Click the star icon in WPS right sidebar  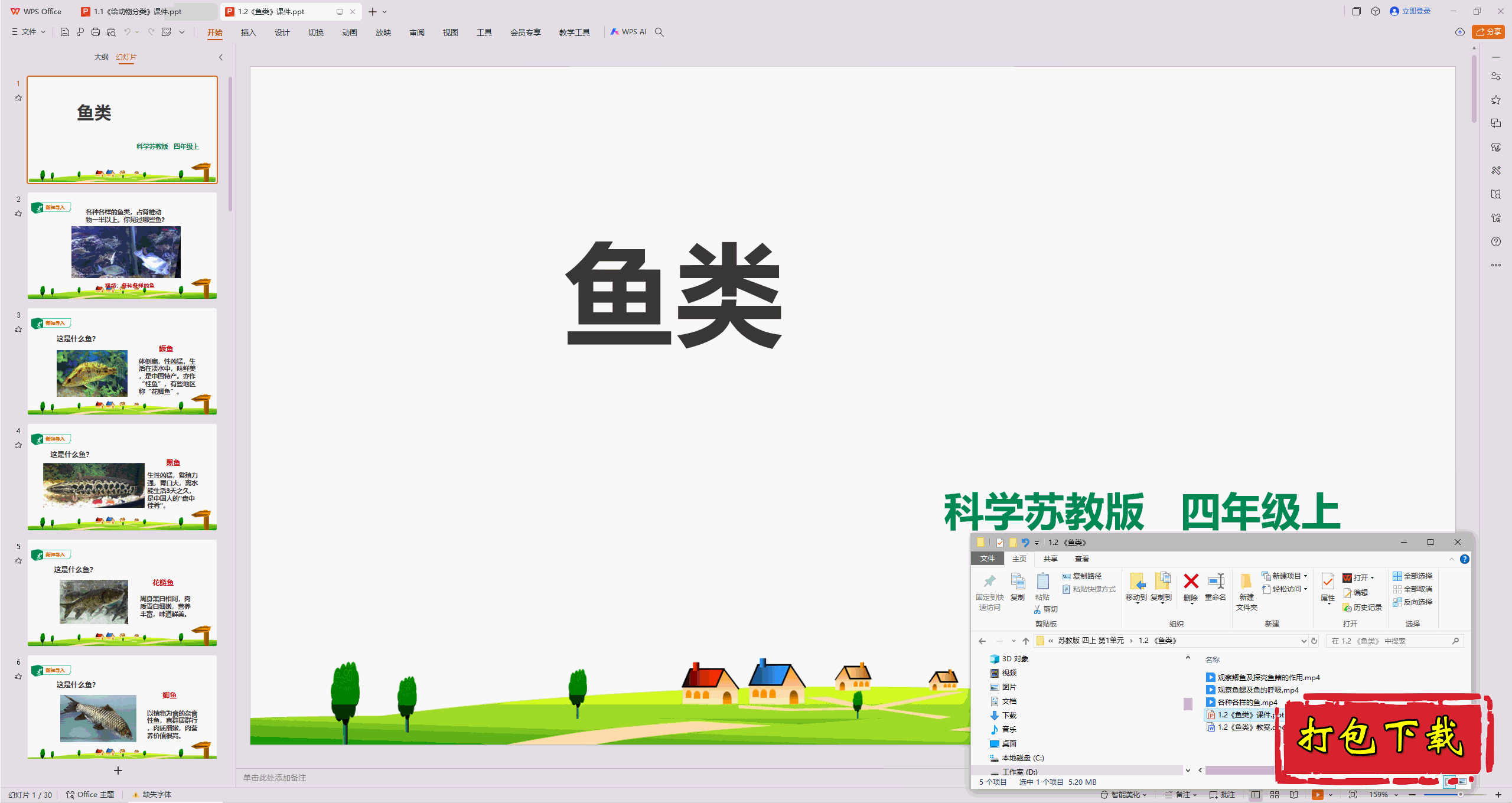click(1496, 100)
